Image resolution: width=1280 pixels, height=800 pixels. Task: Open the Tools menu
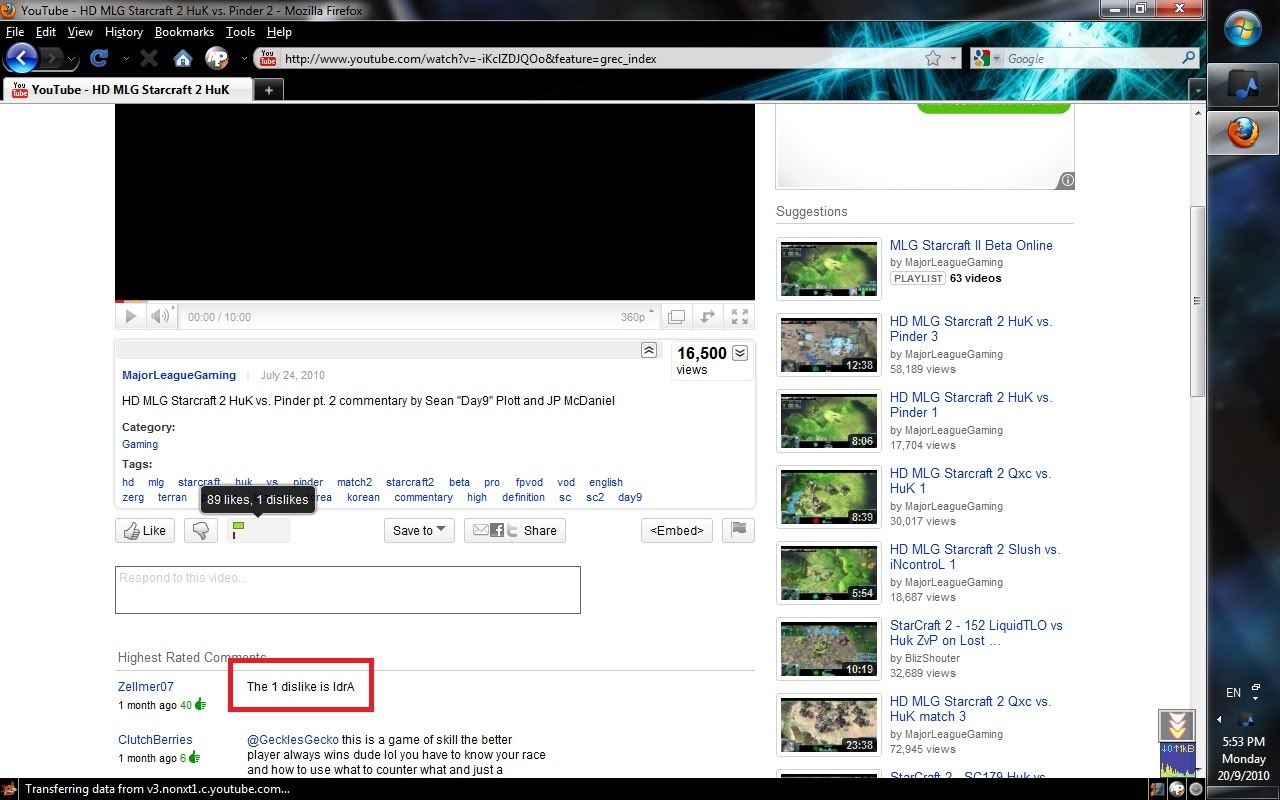tap(240, 32)
